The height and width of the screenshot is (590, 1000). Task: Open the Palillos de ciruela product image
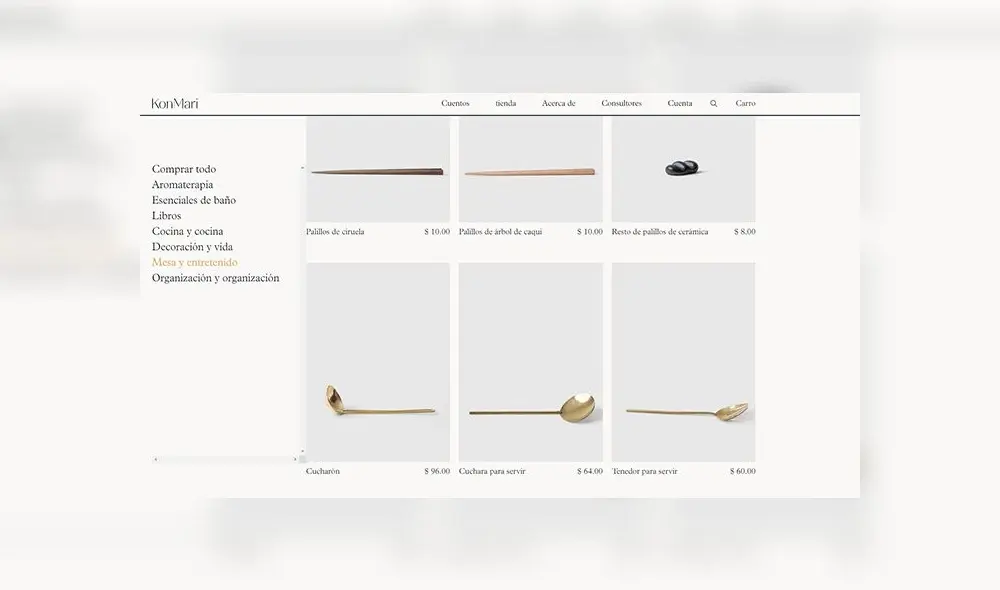pyautogui.click(x=377, y=170)
